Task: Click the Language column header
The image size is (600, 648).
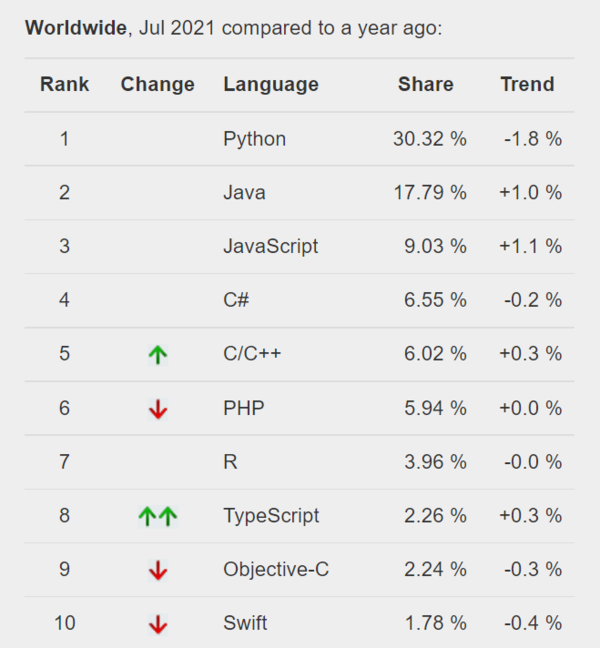Action: coord(271,84)
